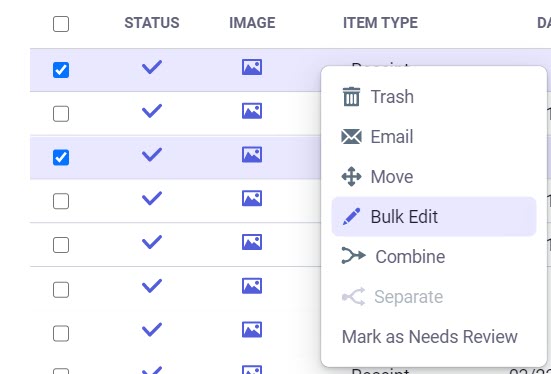The height and width of the screenshot is (374, 551).
Task: Toggle the select-all checkbox in header
Action: click(x=61, y=24)
